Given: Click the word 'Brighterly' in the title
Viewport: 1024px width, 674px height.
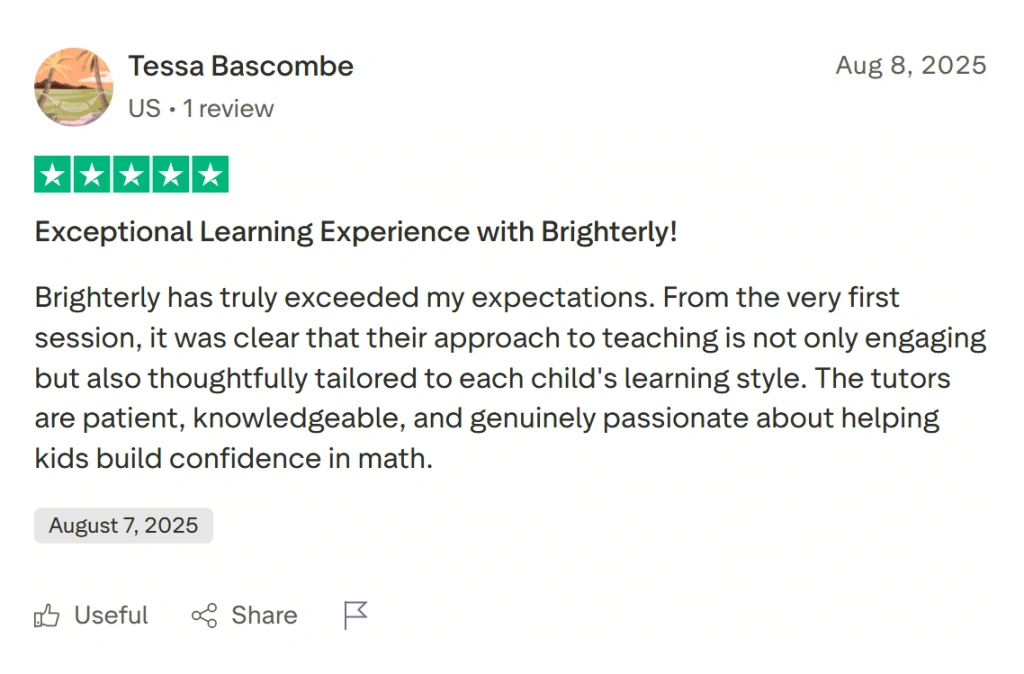Looking at the screenshot, I should tap(607, 231).
